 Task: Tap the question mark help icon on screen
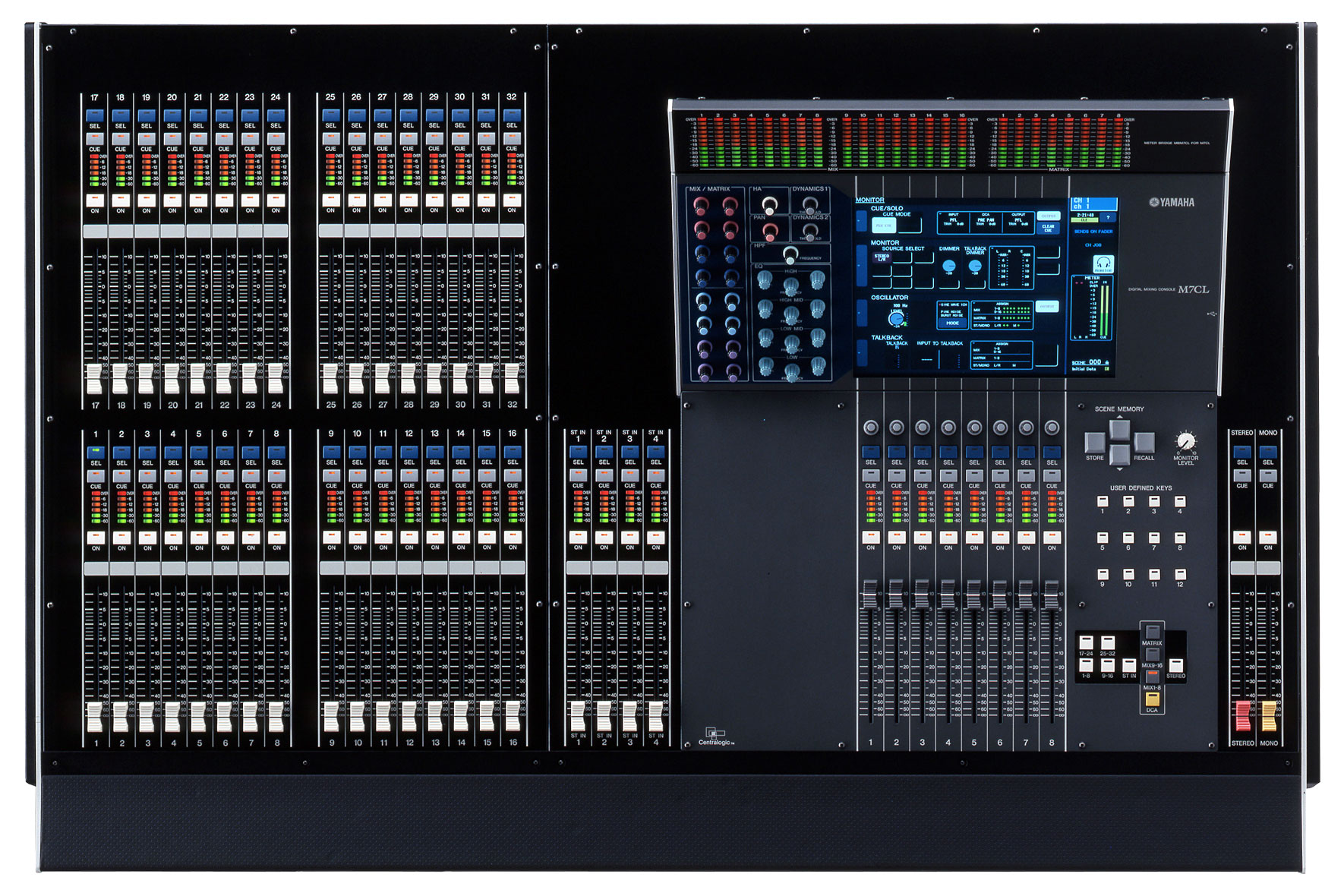(x=1109, y=217)
